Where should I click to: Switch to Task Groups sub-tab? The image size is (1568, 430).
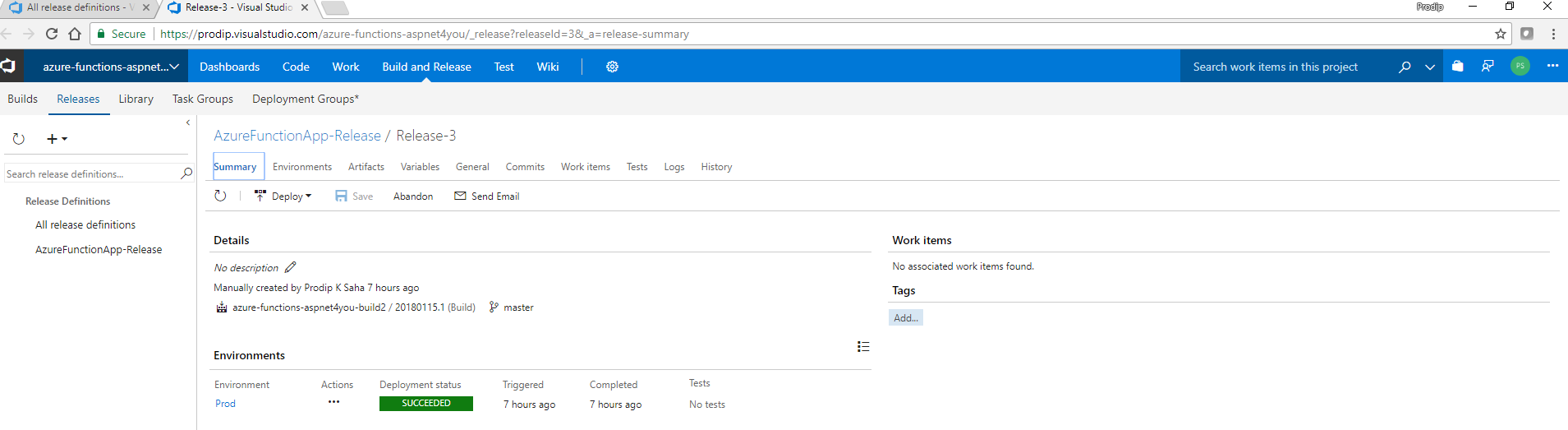pyautogui.click(x=203, y=99)
